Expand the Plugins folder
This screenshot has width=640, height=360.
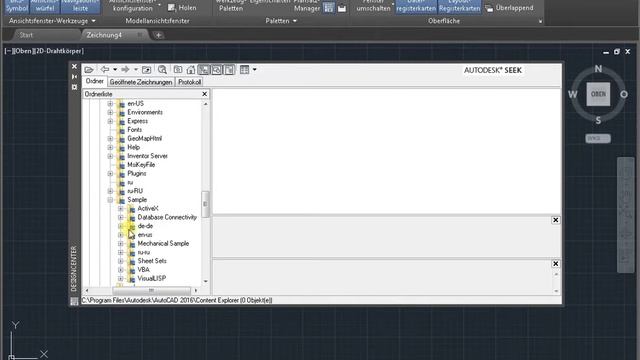click(x=110, y=173)
